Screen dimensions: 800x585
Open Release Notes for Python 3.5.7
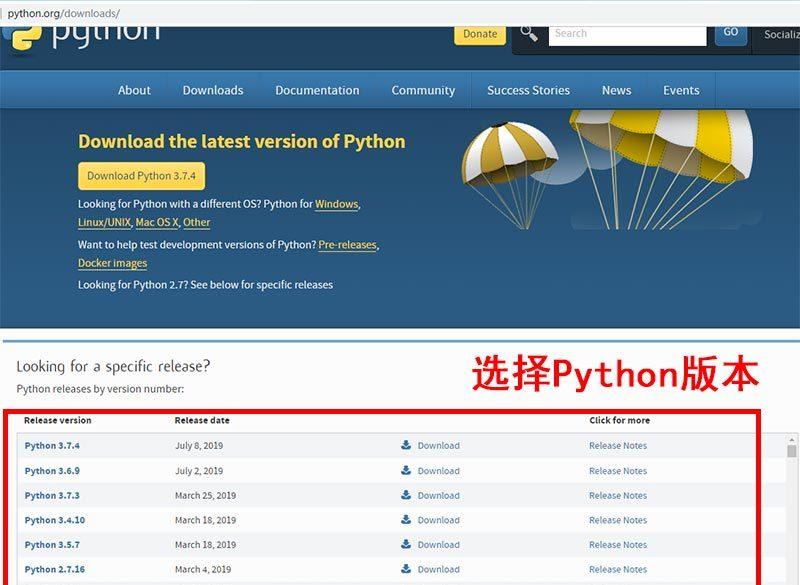pyautogui.click(x=618, y=545)
